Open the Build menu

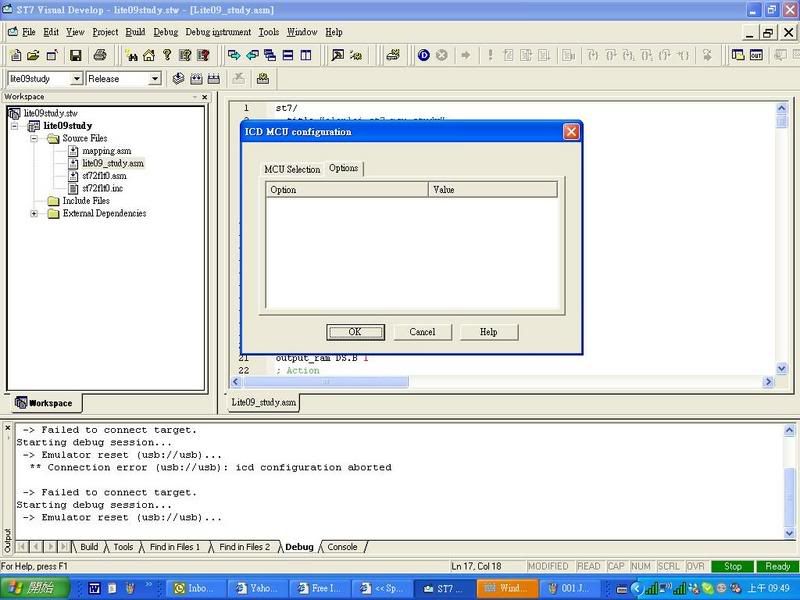pos(135,32)
